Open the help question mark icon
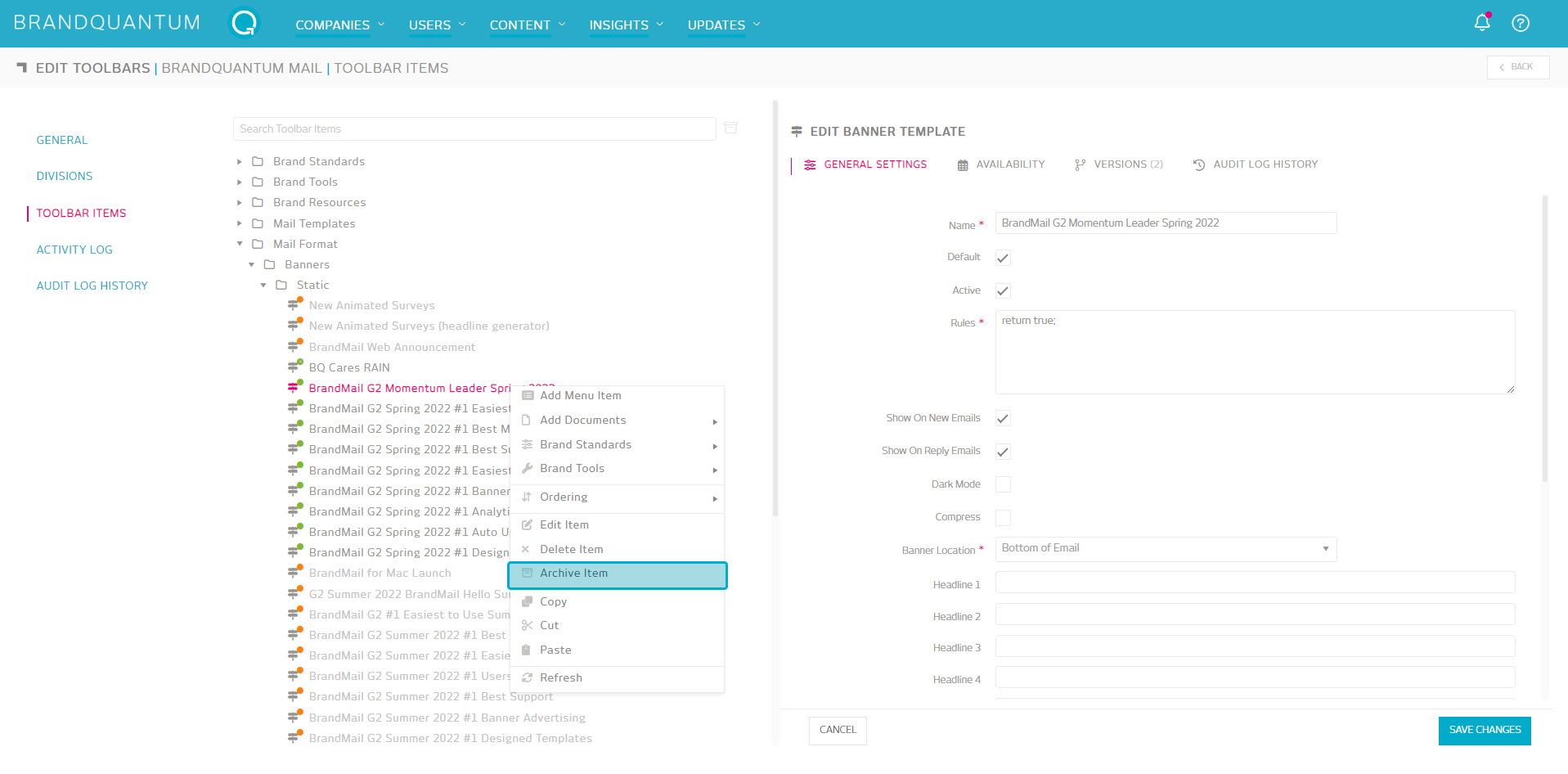The height and width of the screenshot is (774, 1568). [x=1520, y=23]
